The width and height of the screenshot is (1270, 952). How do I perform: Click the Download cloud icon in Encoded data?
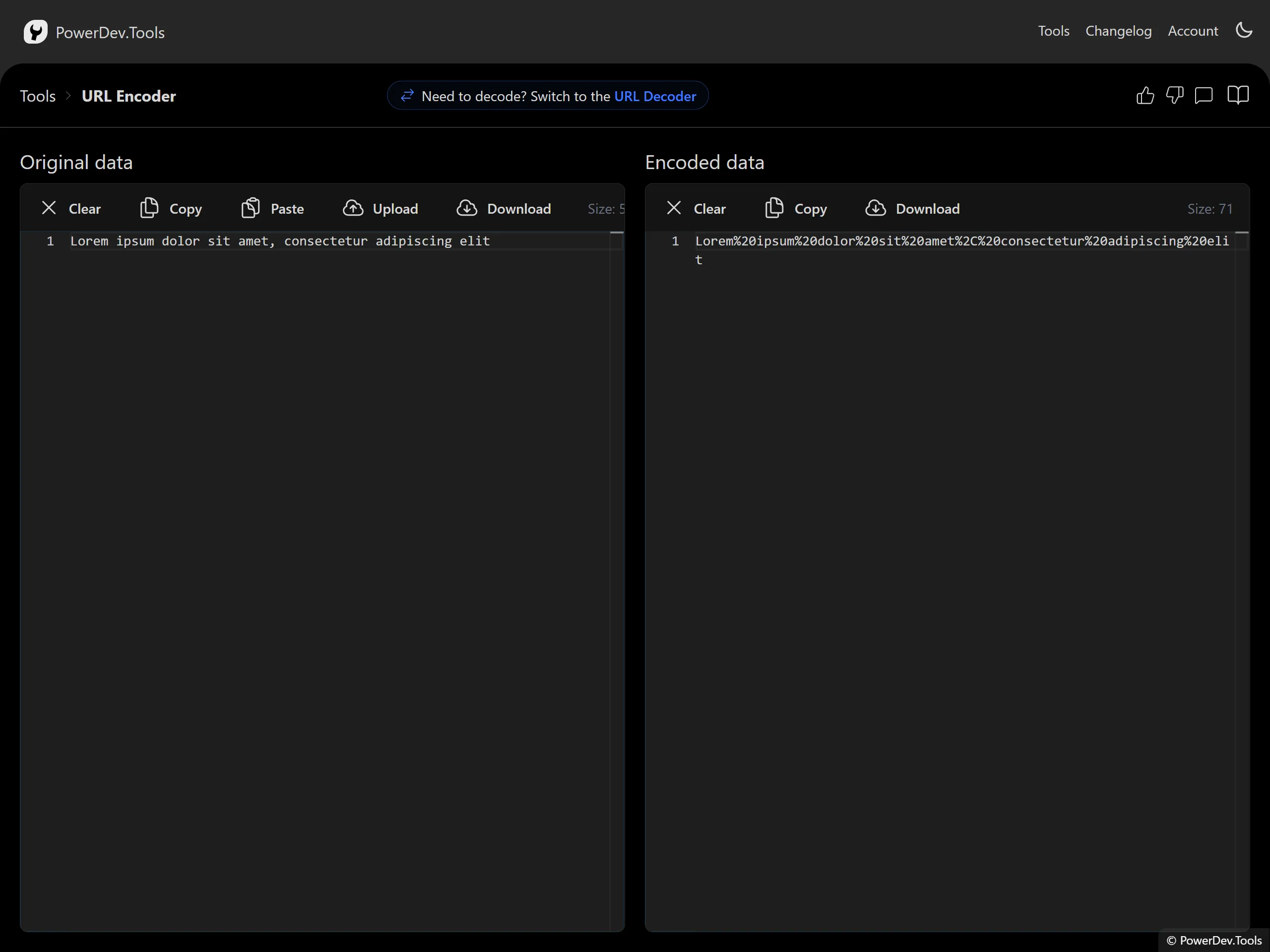876,208
